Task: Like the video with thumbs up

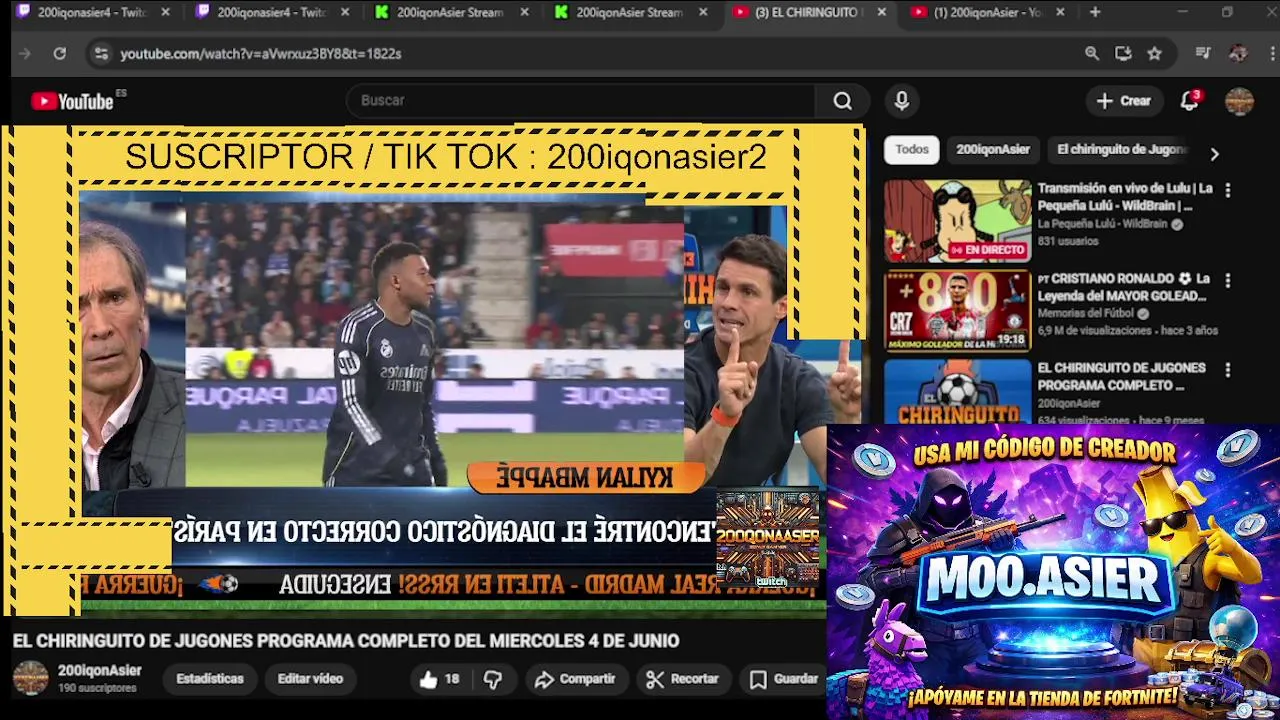Action: point(438,679)
